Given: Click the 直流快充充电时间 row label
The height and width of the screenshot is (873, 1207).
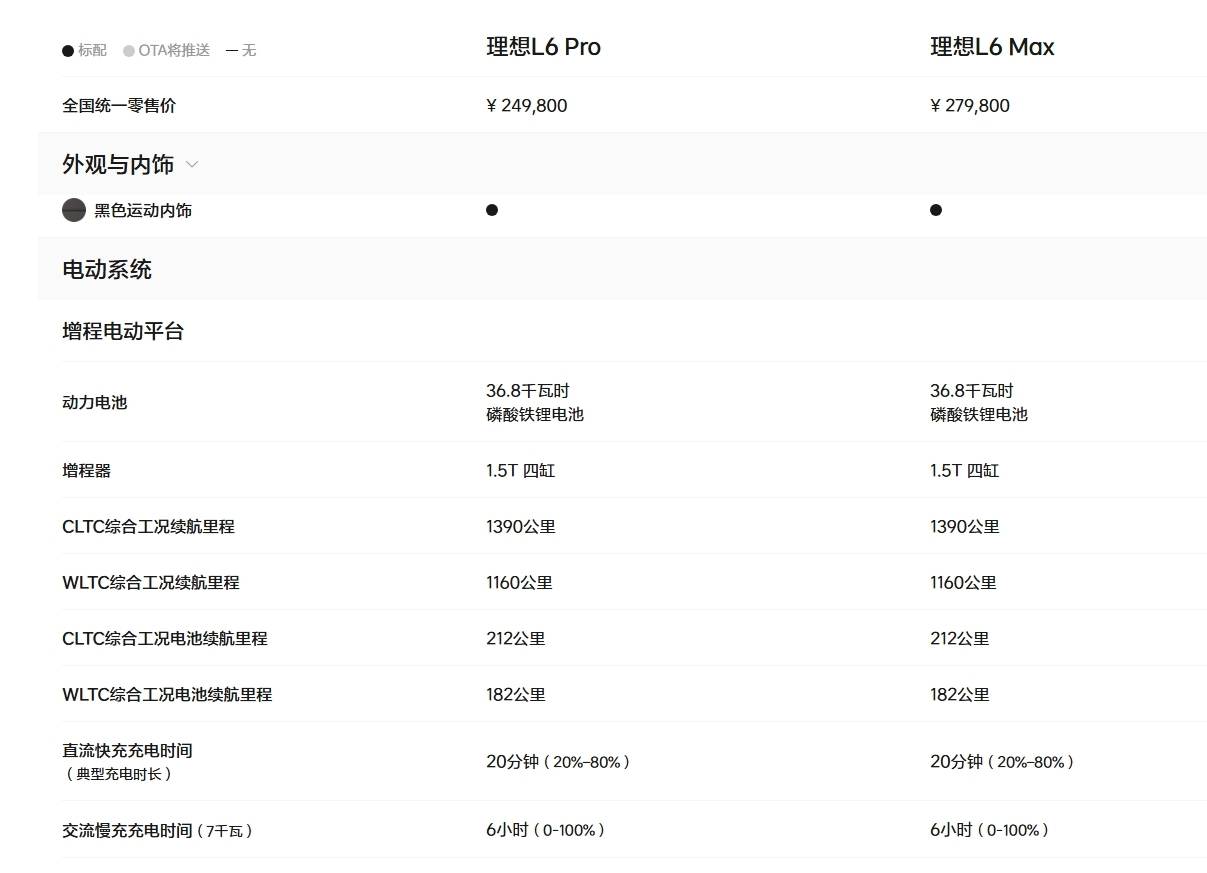Looking at the screenshot, I should tap(127, 751).
